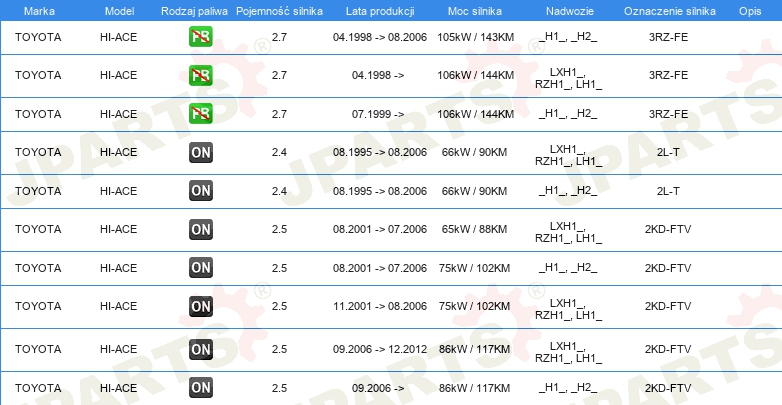Image resolution: width=782 pixels, height=405 pixels.
Task: Select the 2KD-FTV engine code in the 11.2001 row
Action: click(x=668, y=306)
